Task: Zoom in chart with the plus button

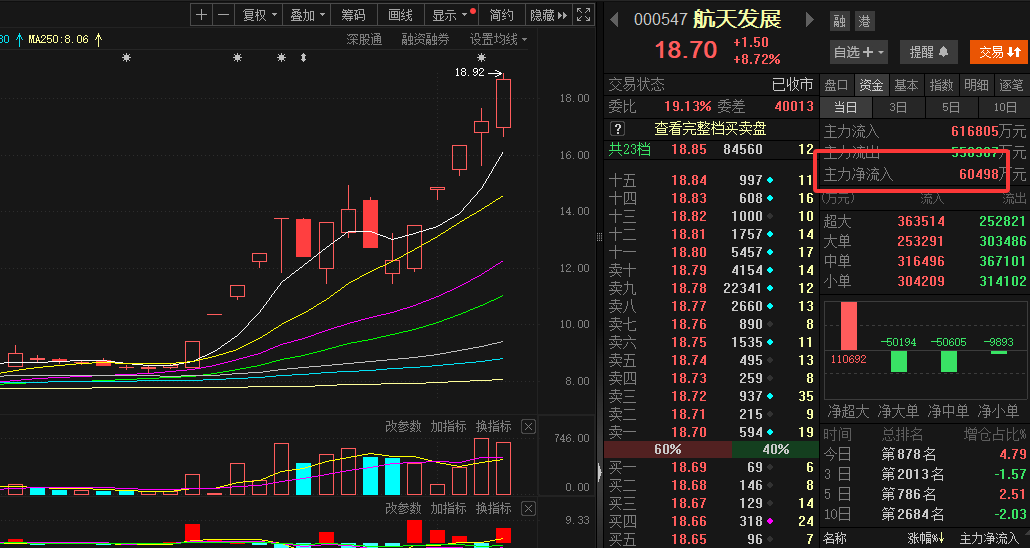Action: pyautogui.click(x=202, y=15)
